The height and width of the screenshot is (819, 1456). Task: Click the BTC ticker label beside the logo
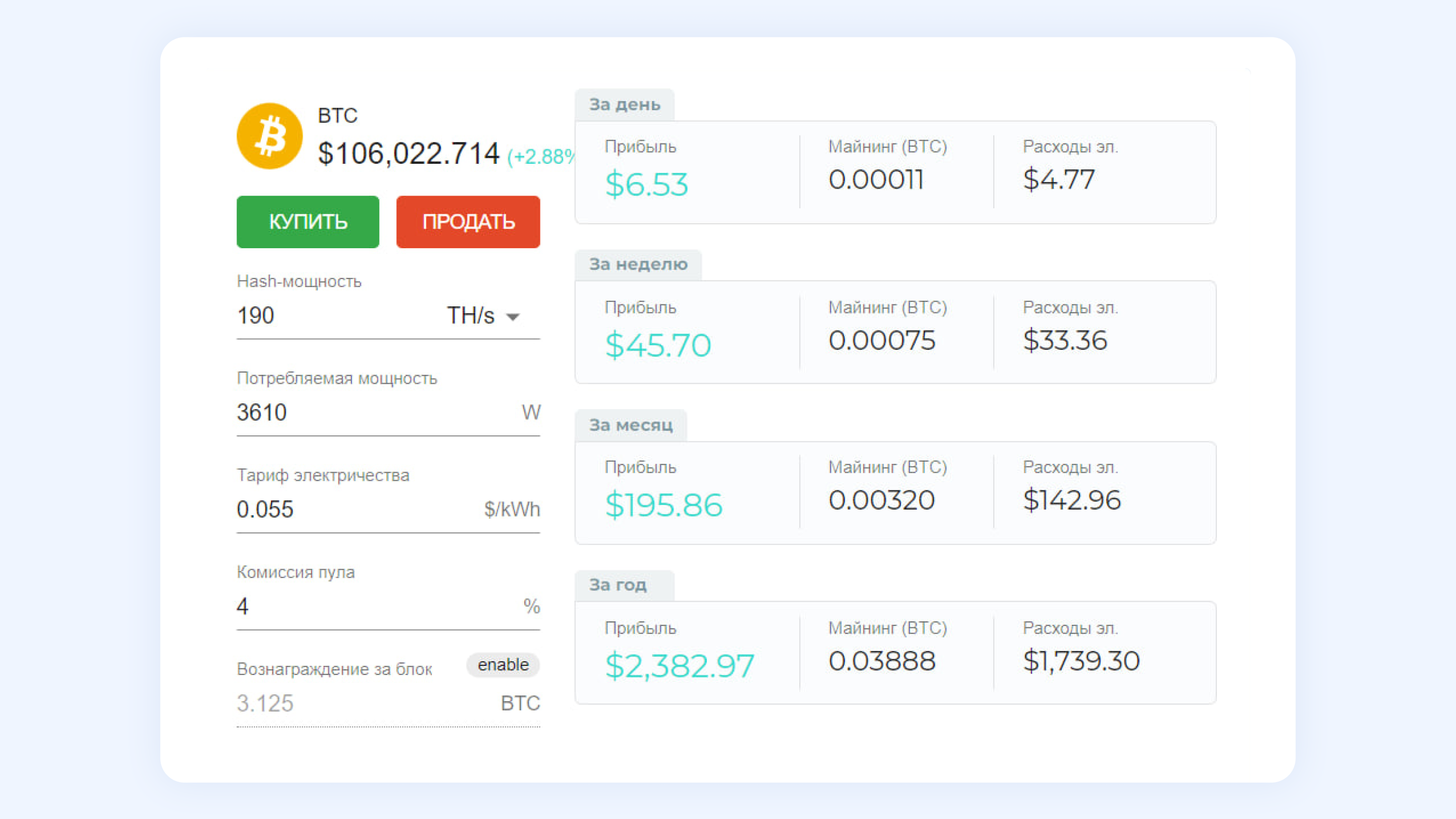click(337, 115)
